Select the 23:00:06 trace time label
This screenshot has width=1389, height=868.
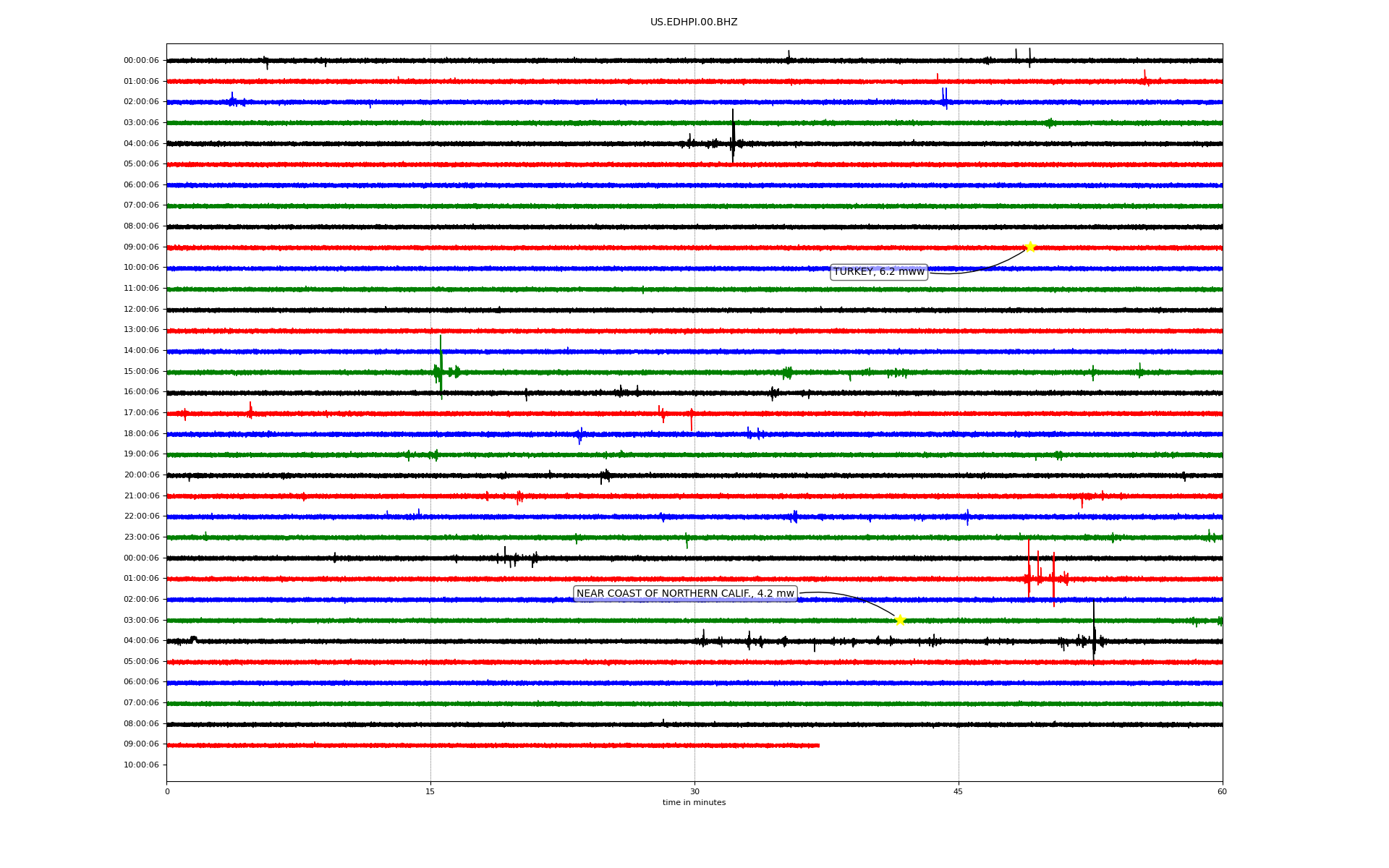coord(141,537)
